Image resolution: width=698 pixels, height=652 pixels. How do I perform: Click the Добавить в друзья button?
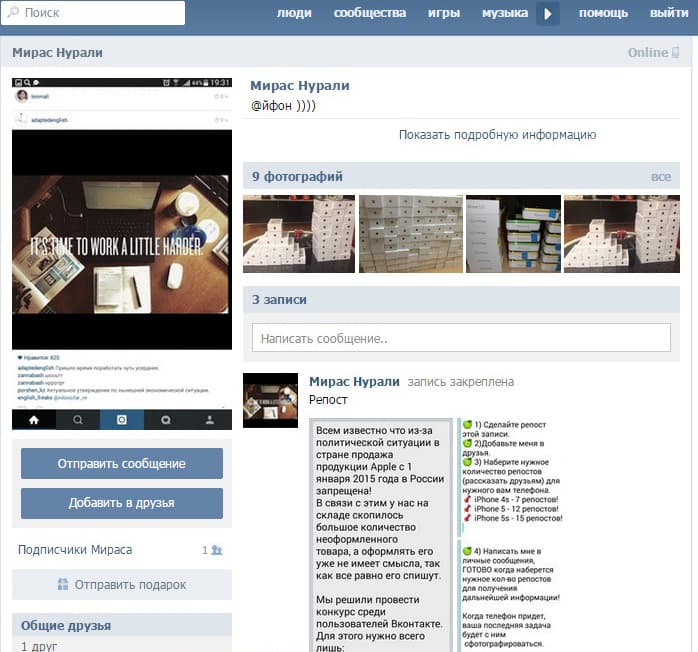tap(122, 503)
